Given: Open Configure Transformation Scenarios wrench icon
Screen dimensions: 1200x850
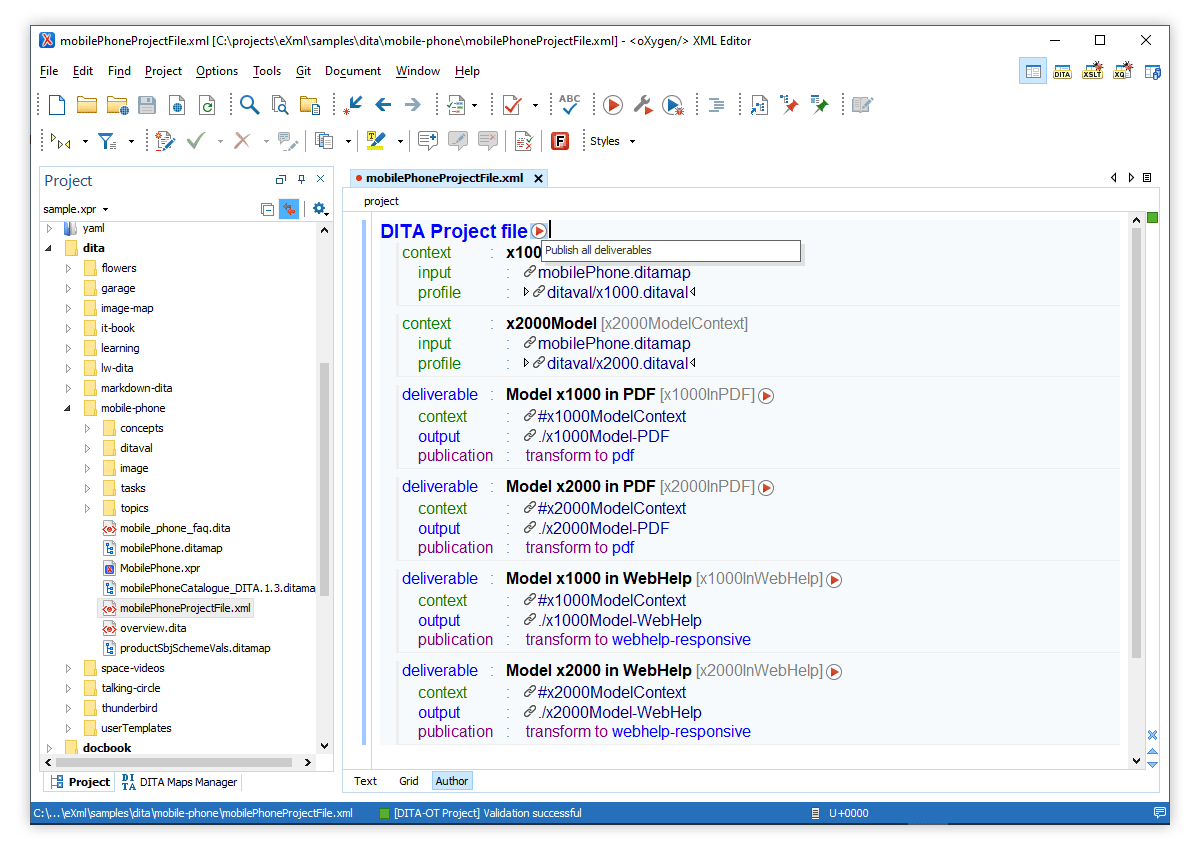Looking at the screenshot, I should pos(643,105).
